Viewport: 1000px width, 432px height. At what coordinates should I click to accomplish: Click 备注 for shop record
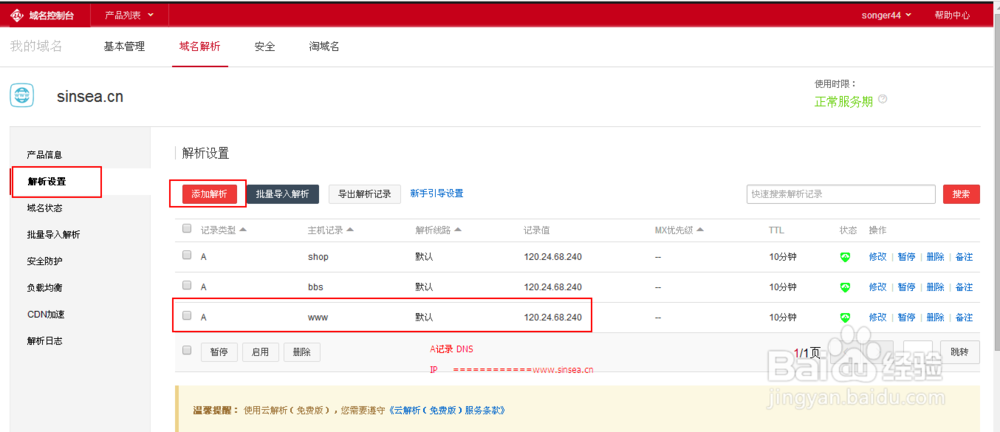click(x=964, y=257)
